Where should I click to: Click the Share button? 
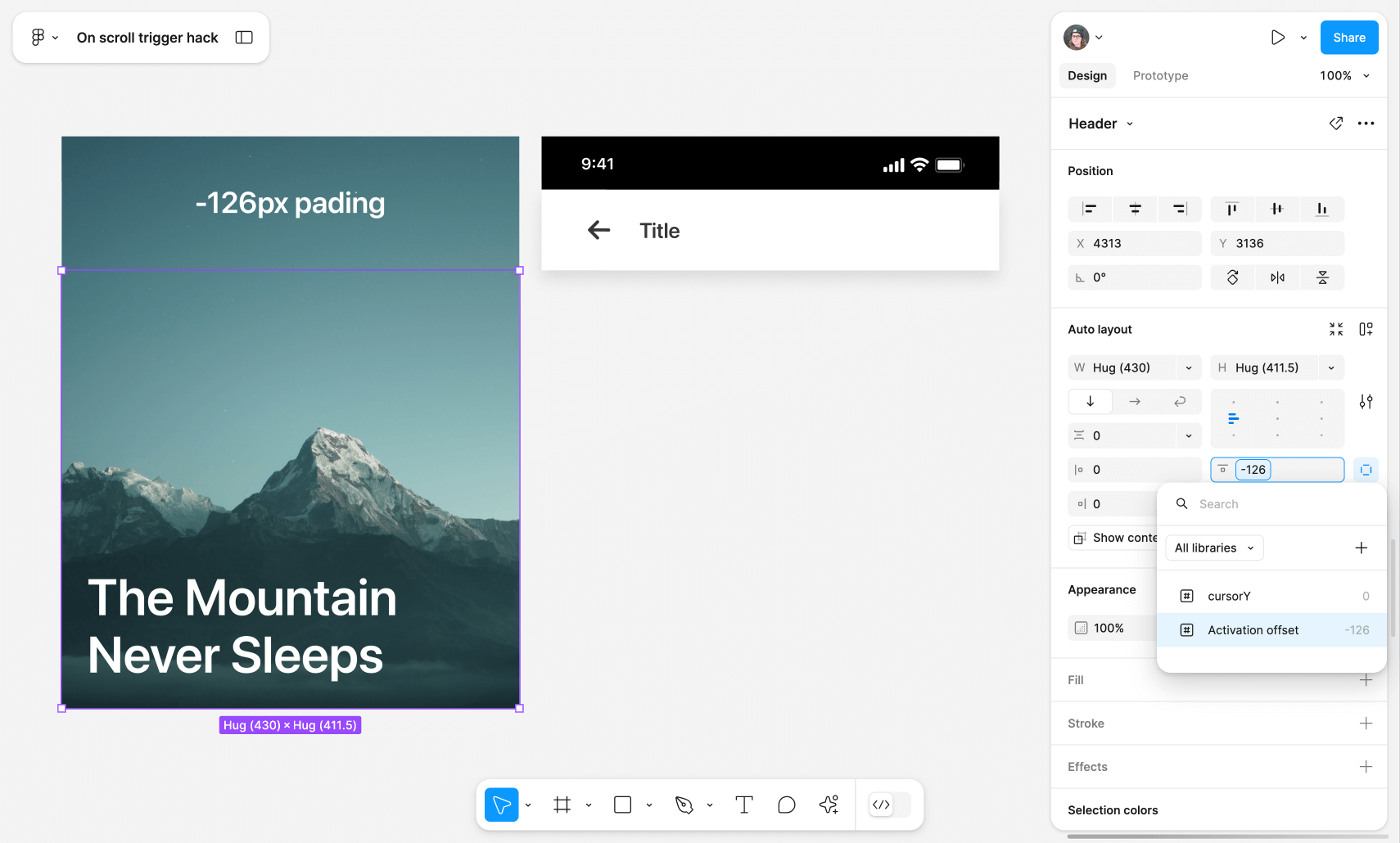(1348, 37)
